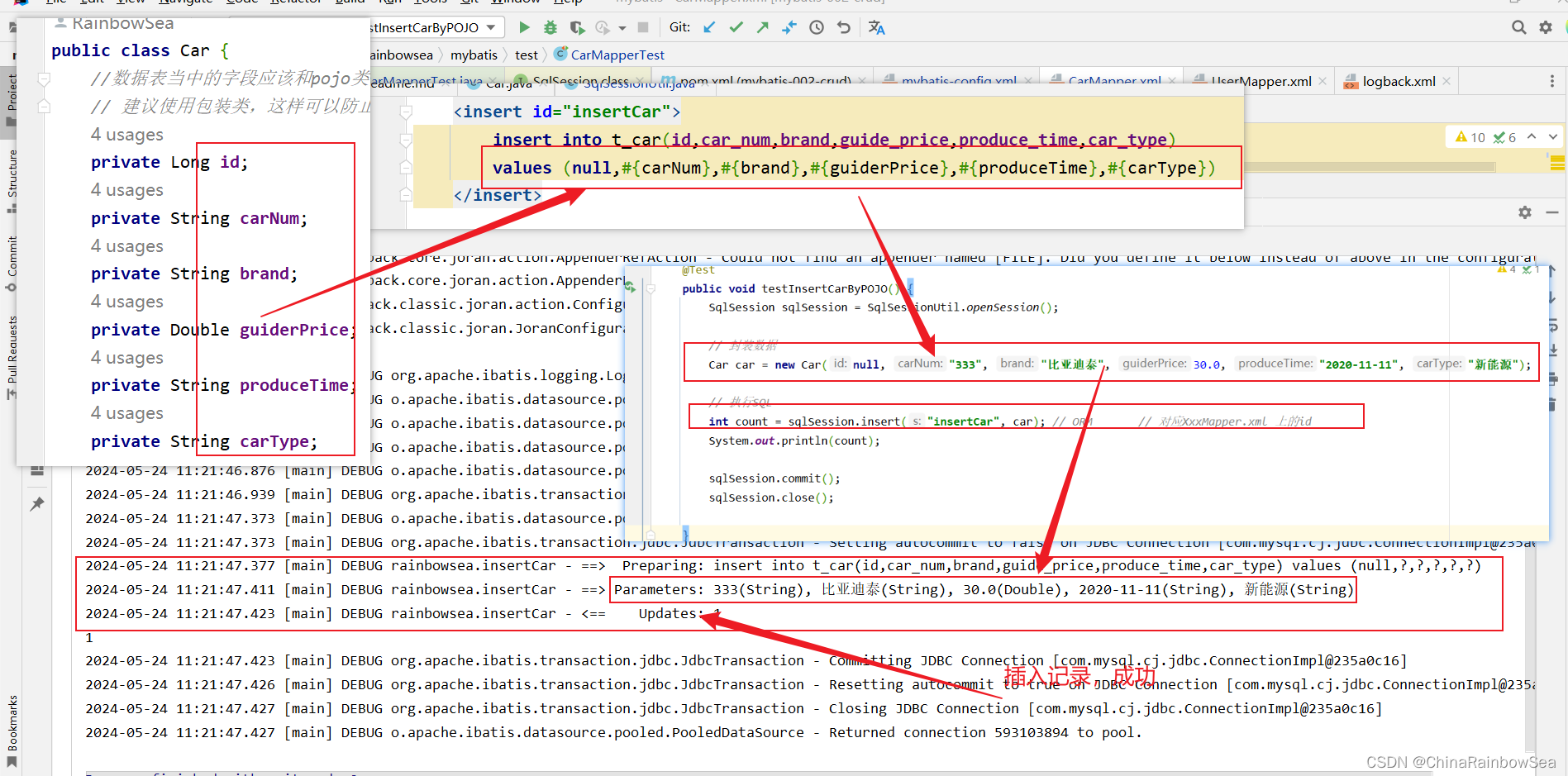Update project using the Git blue arrow
Viewport: 1568px width, 776px height.
(709, 27)
